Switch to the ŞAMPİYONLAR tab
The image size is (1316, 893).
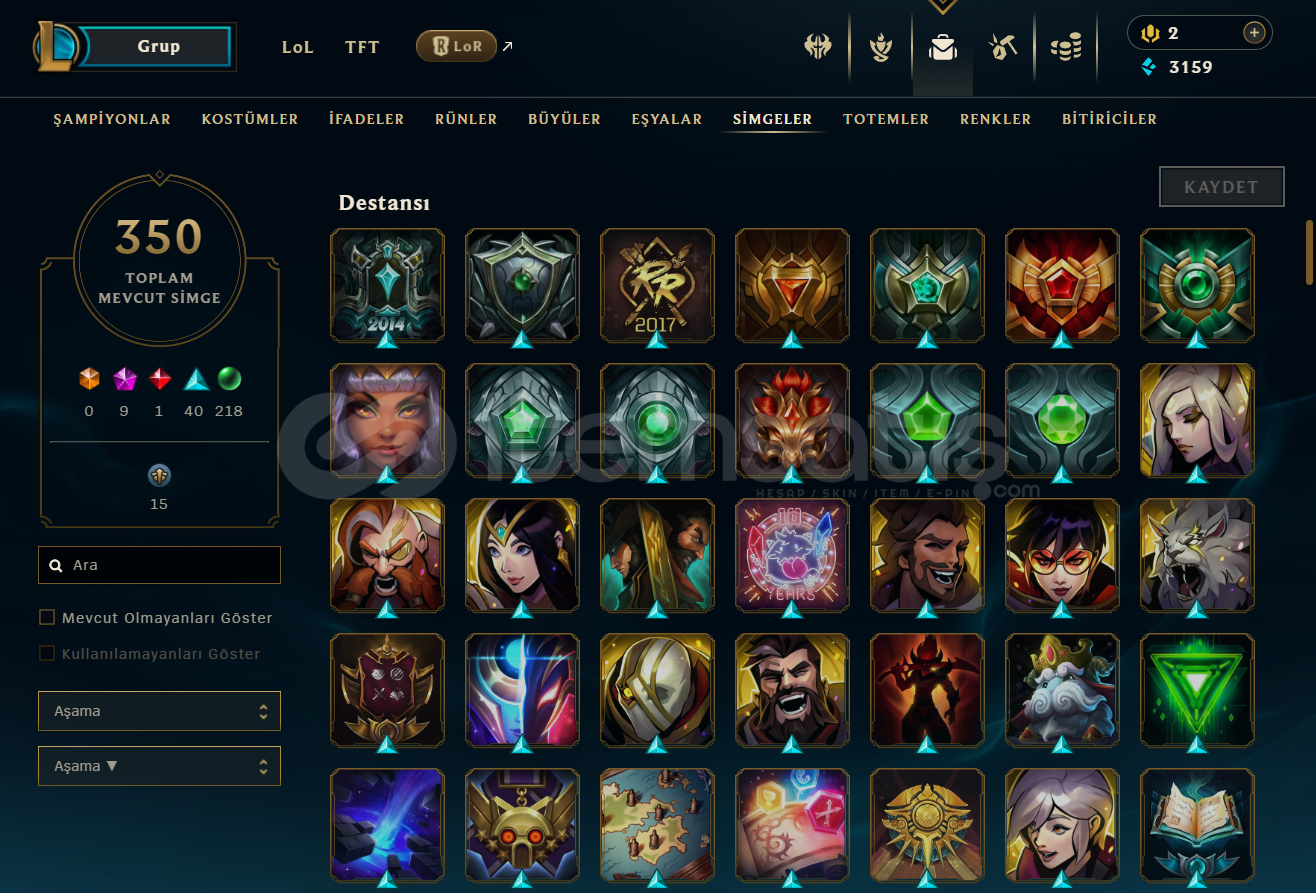point(112,119)
